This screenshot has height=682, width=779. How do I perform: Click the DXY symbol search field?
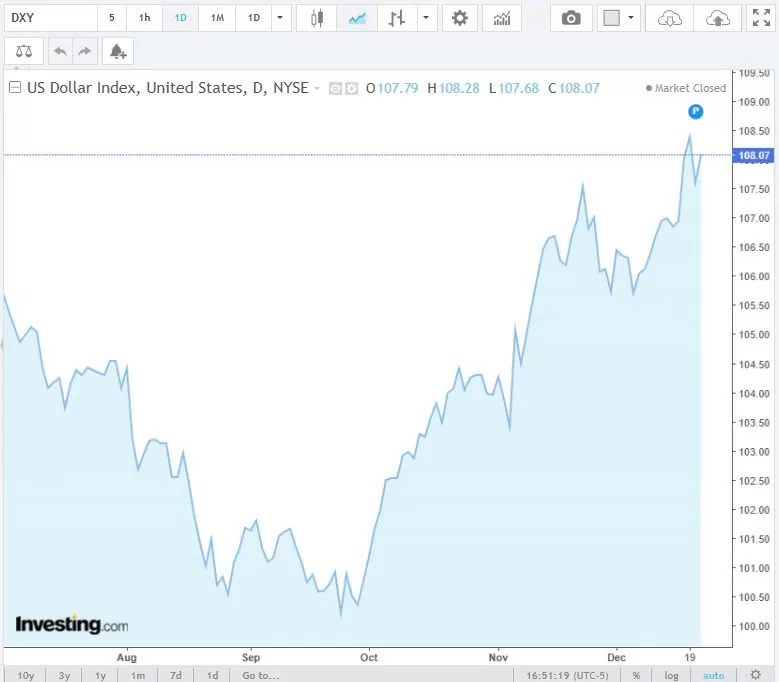tap(50, 18)
